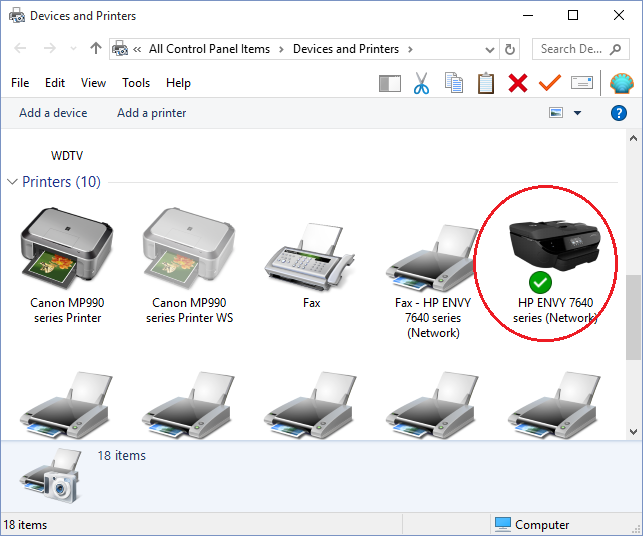Viewport: 643px width, 536px height.
Task: Click the Properties card toolbar icon
Action: click(581, 83)
